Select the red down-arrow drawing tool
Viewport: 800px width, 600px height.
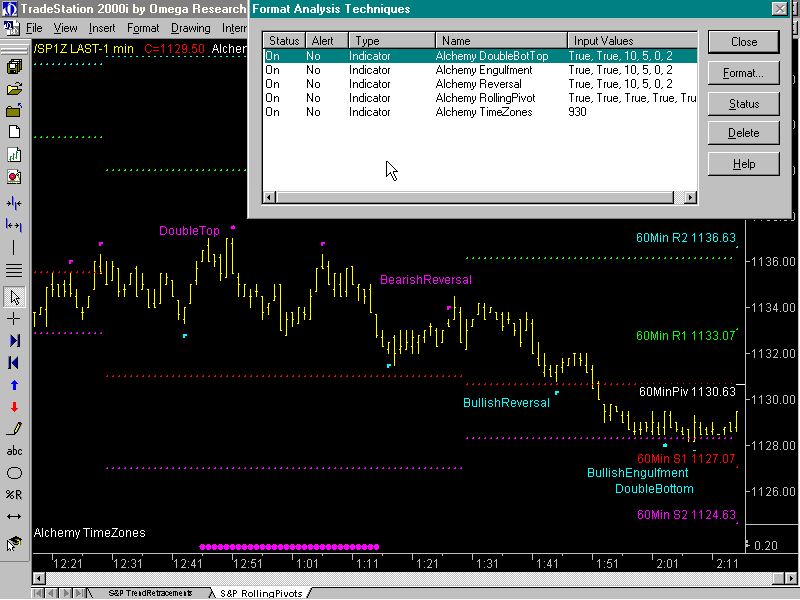click(x=14, y=407)
